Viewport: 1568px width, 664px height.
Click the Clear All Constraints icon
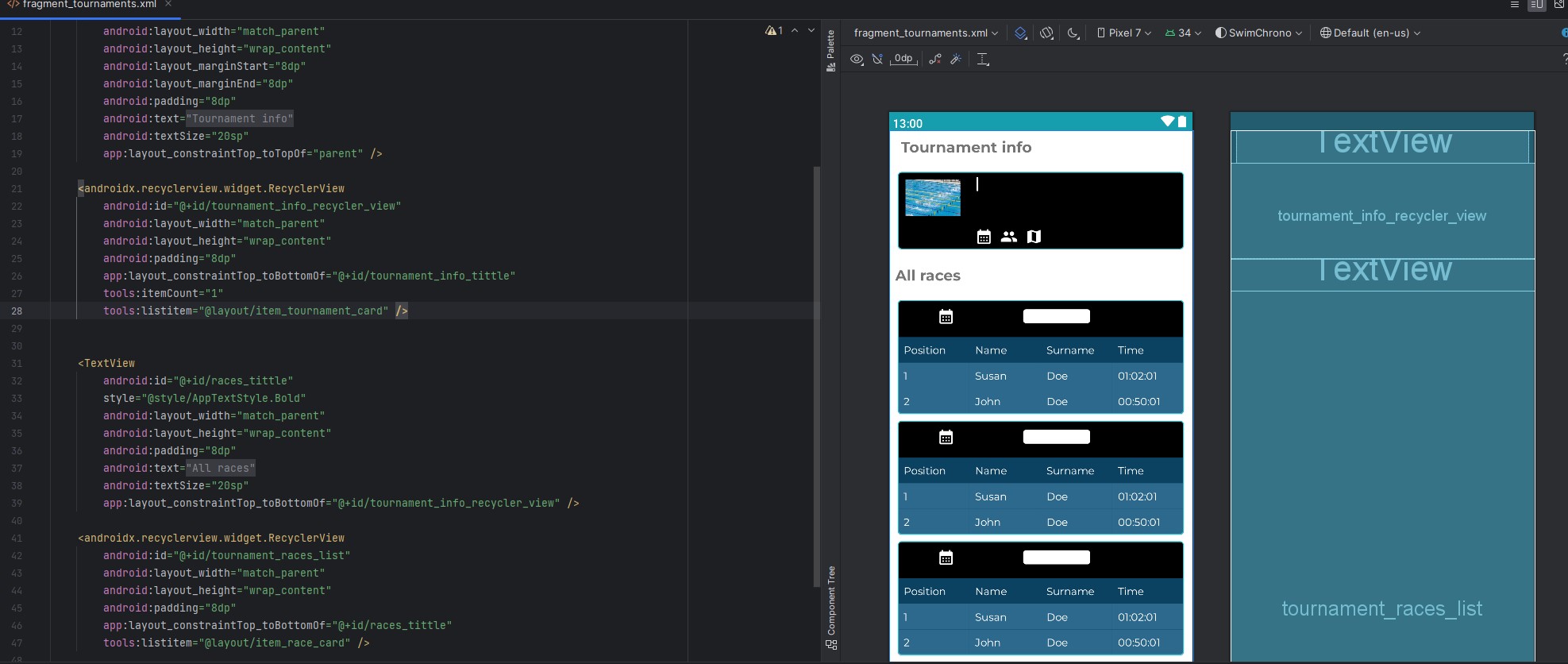[x=935, y=59]
